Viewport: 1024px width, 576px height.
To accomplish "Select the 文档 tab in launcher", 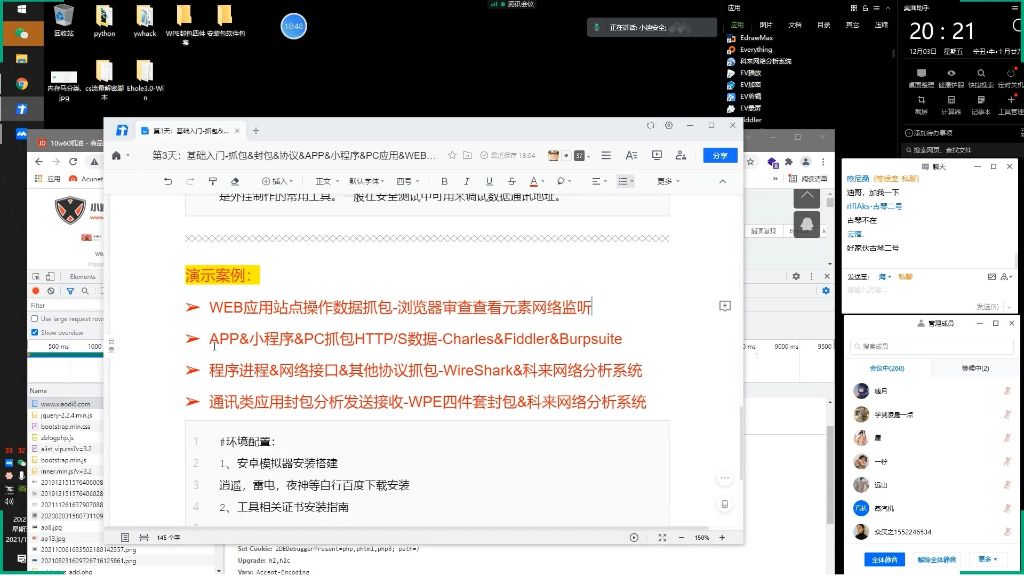I will [795, 25].
